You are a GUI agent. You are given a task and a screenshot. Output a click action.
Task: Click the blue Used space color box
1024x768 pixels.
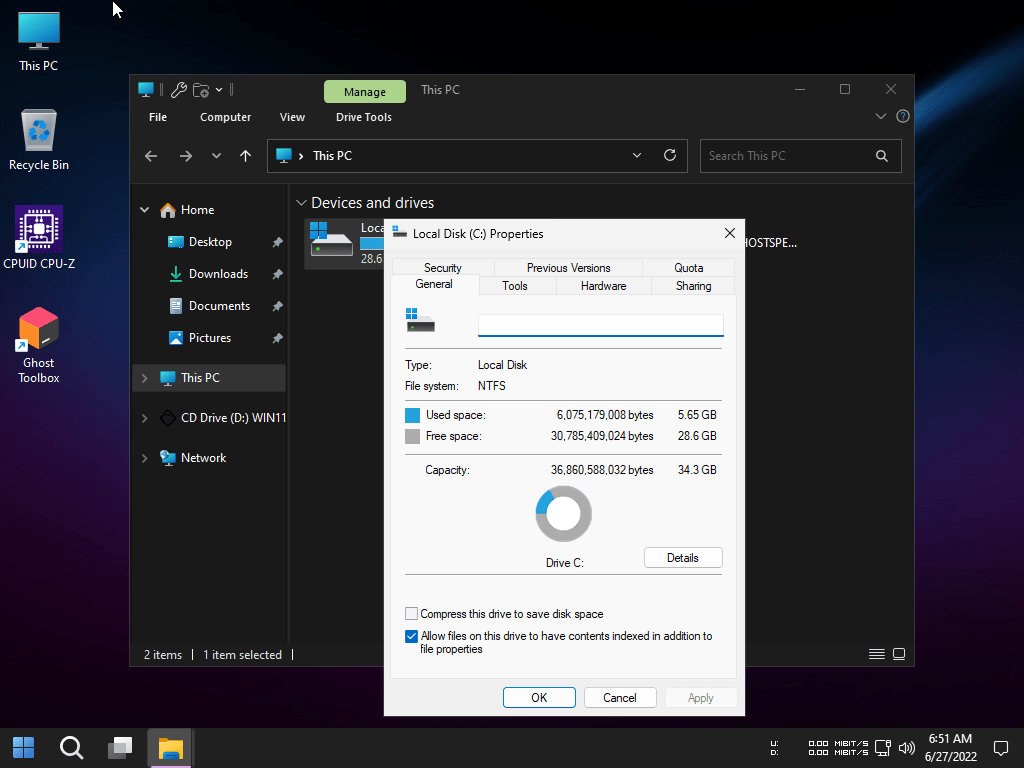pos(412,415)
